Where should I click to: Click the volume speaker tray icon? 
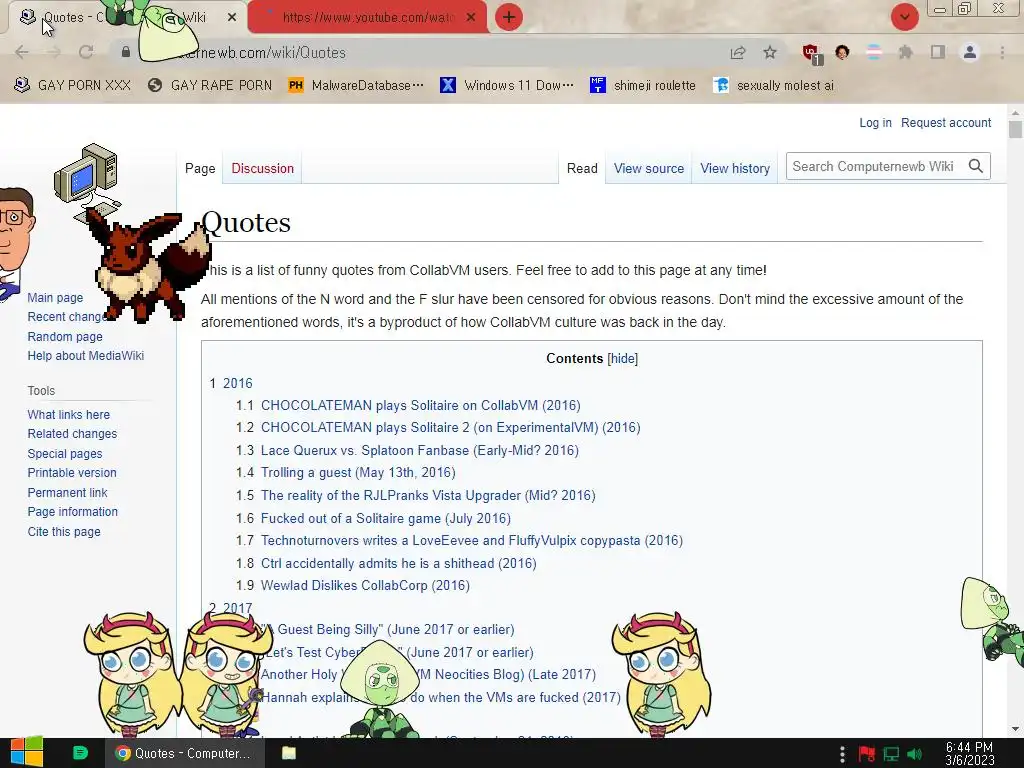coord(915,754)
